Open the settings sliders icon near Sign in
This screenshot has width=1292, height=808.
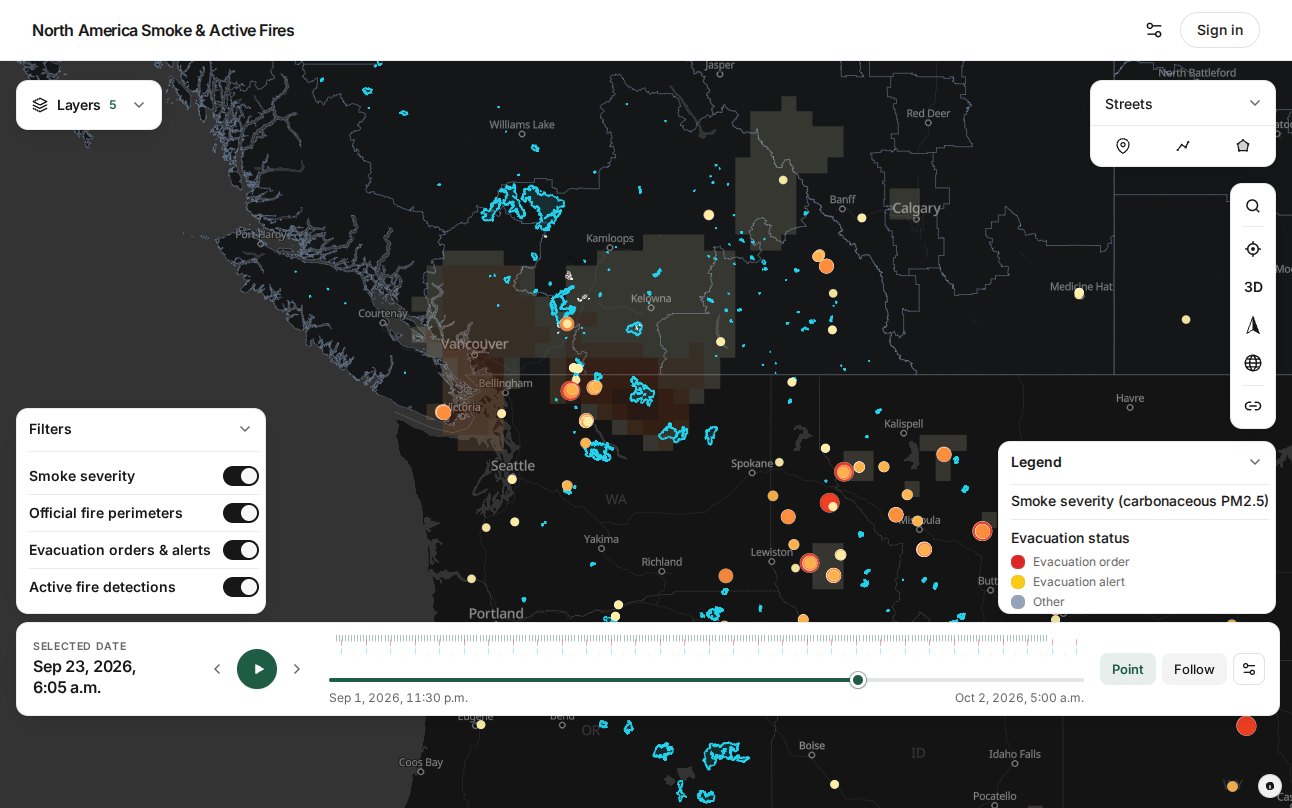tap(1154, 30)
